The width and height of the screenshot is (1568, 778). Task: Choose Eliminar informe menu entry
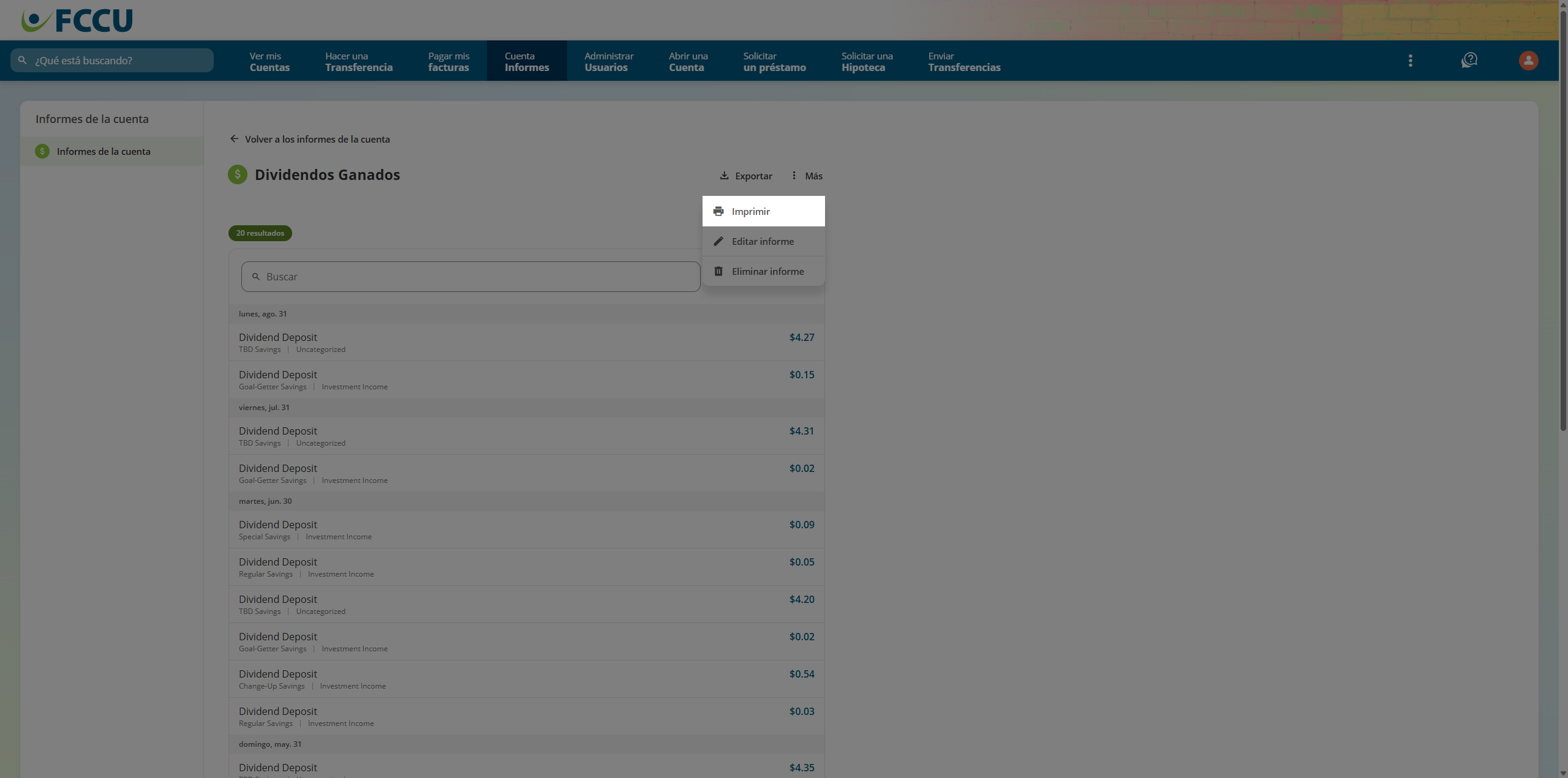pyautogui.click(x=763, y=271)
